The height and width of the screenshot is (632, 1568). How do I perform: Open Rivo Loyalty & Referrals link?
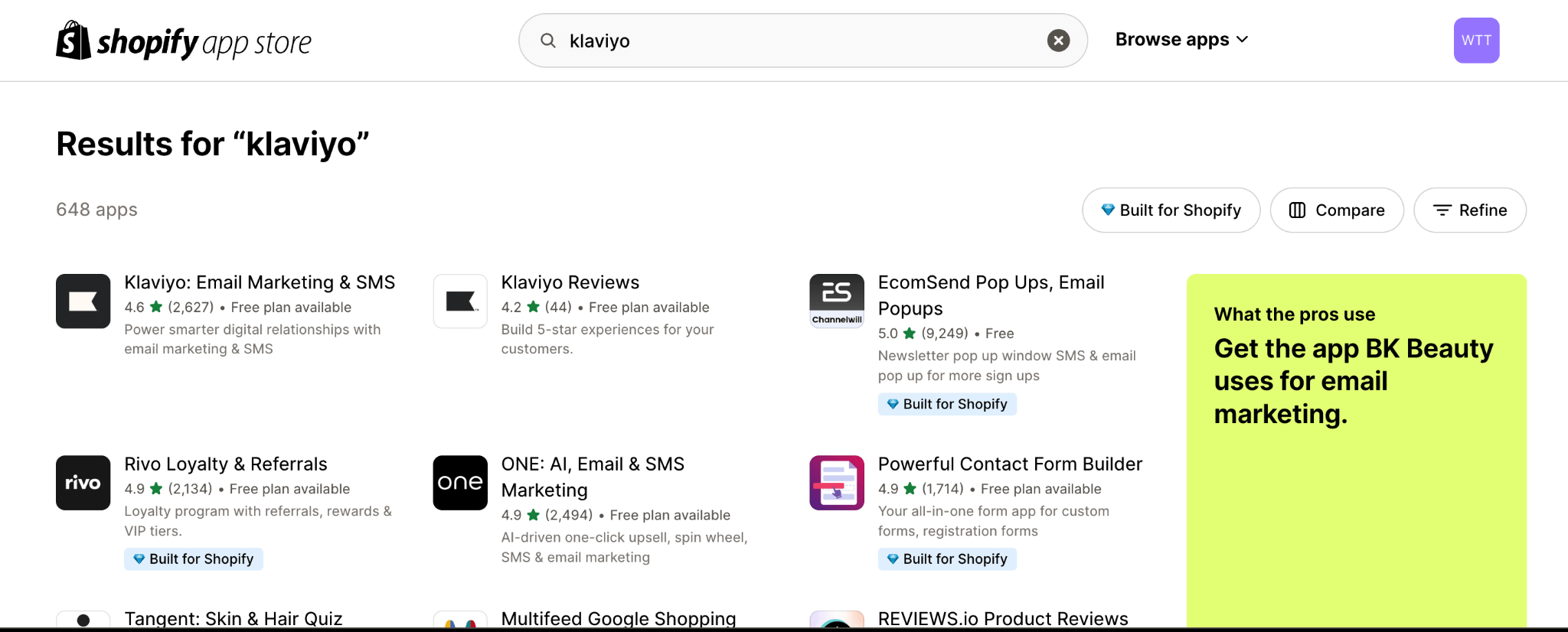tap(226, 464)
